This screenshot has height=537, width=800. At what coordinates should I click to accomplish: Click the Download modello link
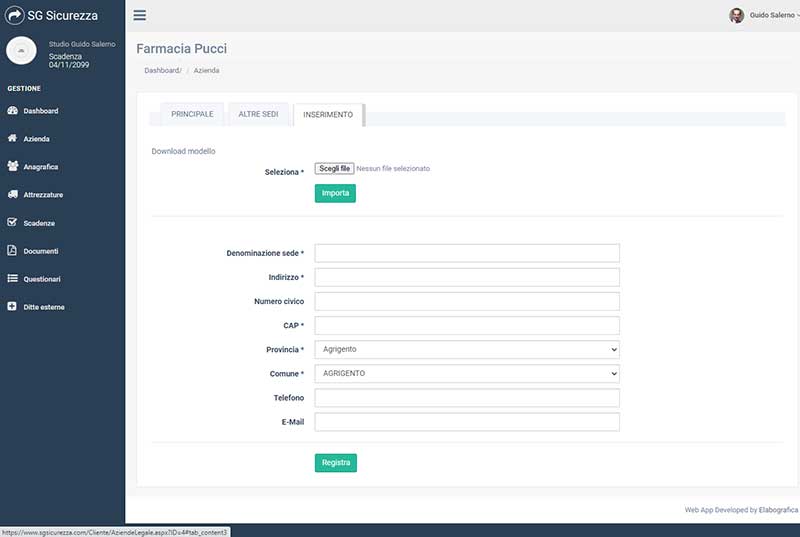click(x=183, y=151)
